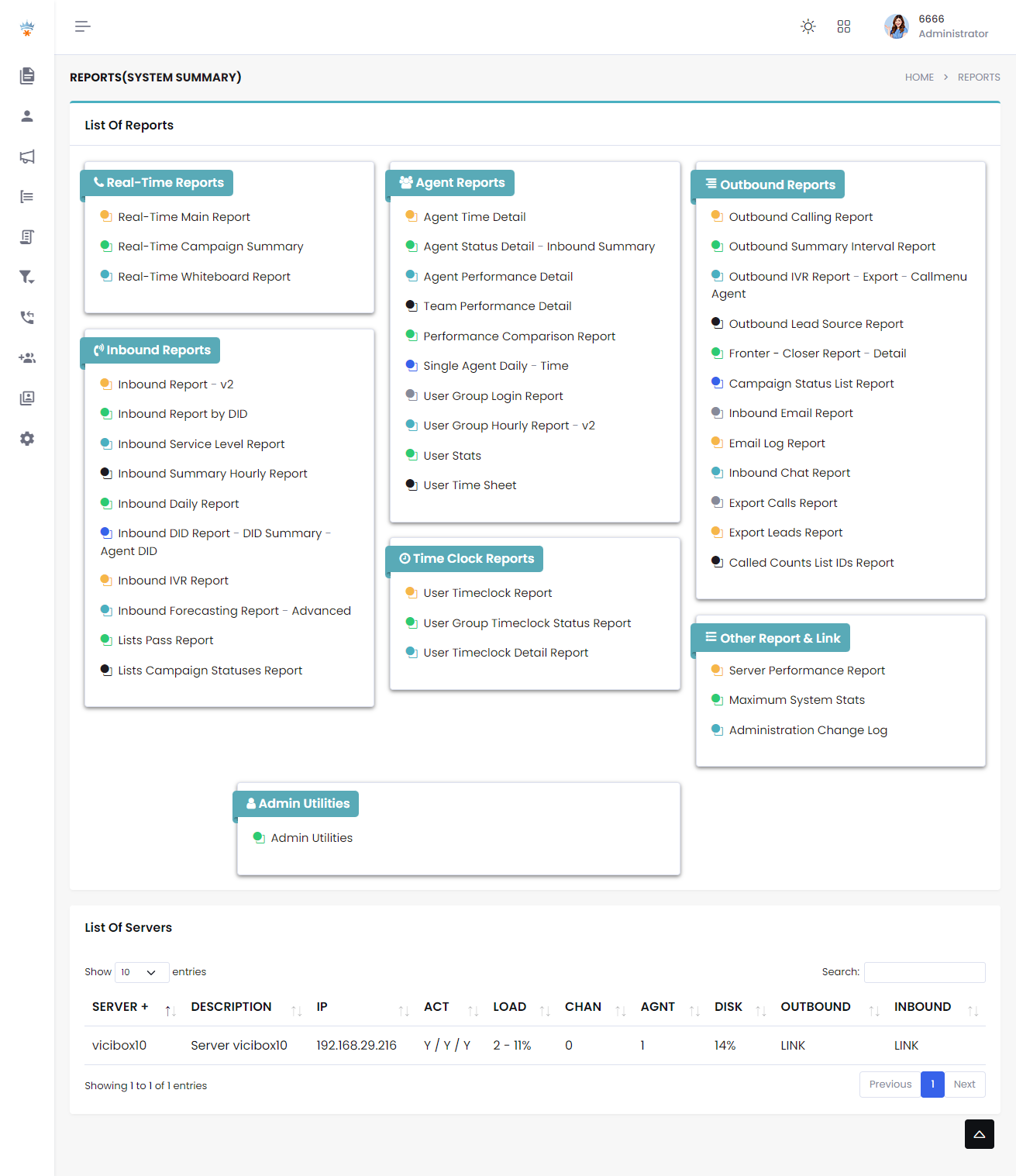This screenshot has width=1016, height=1176.
Task: Expand the Real-Time Reports section header
Action: pos(157,182)
